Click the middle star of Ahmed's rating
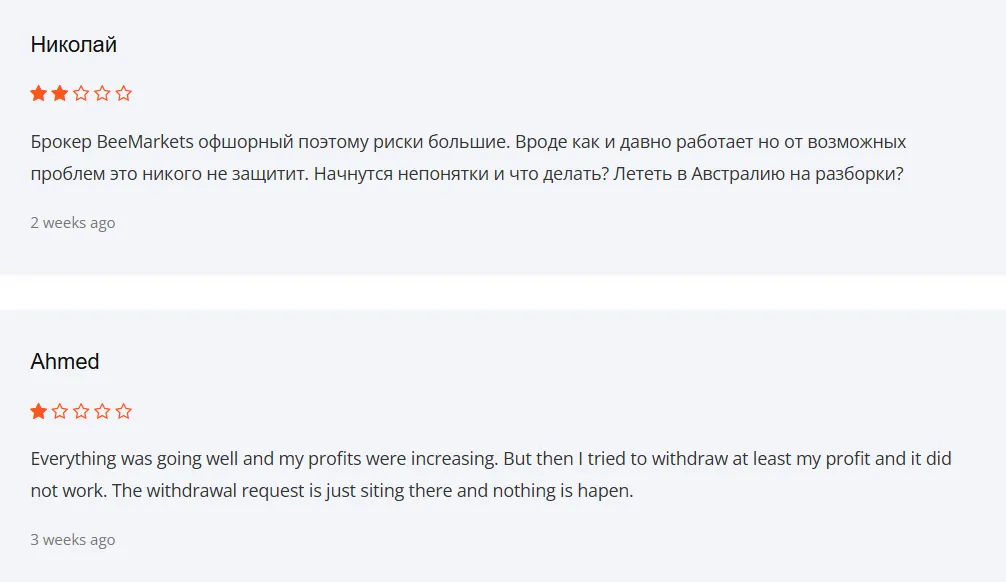Screen dimensions: 1006x582 (x=80, y=410)
